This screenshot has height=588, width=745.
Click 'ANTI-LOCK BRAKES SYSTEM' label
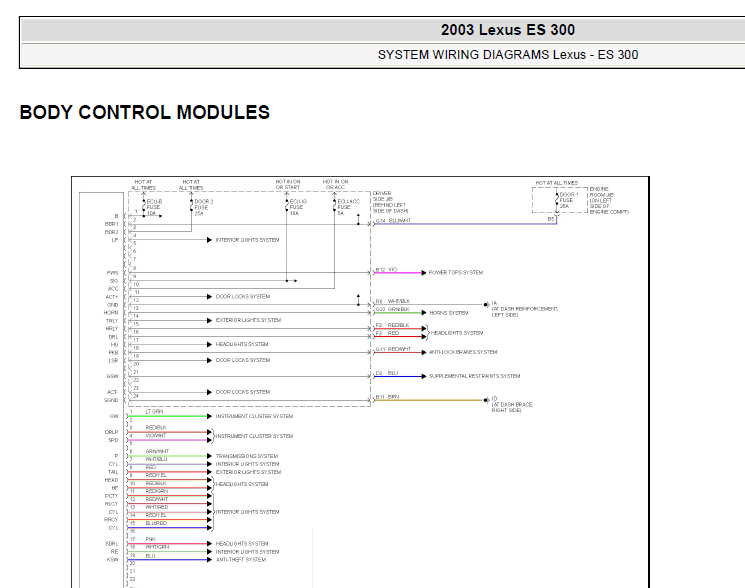coord(463,352)
